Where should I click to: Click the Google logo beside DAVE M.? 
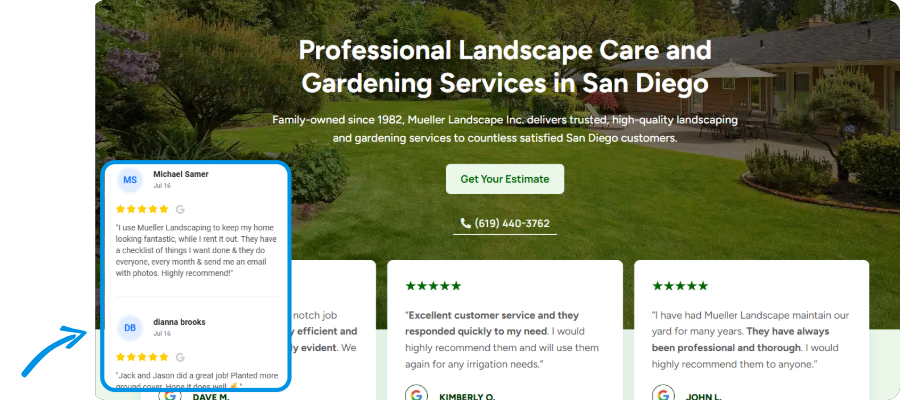tap(169, 394)
